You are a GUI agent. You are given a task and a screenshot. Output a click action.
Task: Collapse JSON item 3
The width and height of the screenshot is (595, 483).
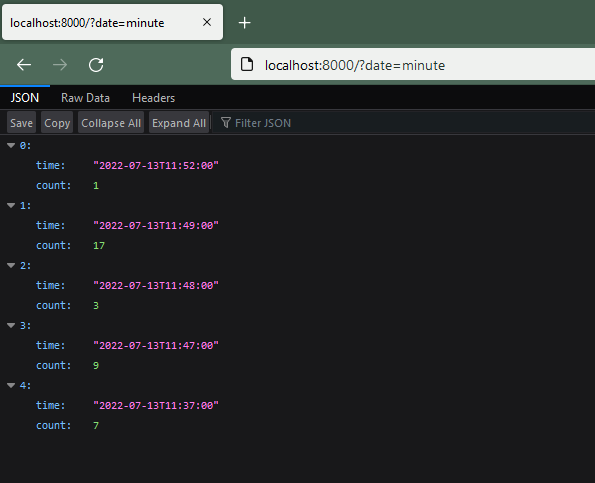[11, 325]
